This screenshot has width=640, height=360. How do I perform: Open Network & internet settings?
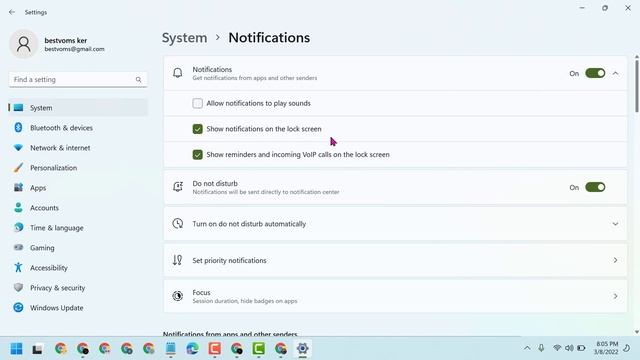pyautogui.click(x=78, y=148)
